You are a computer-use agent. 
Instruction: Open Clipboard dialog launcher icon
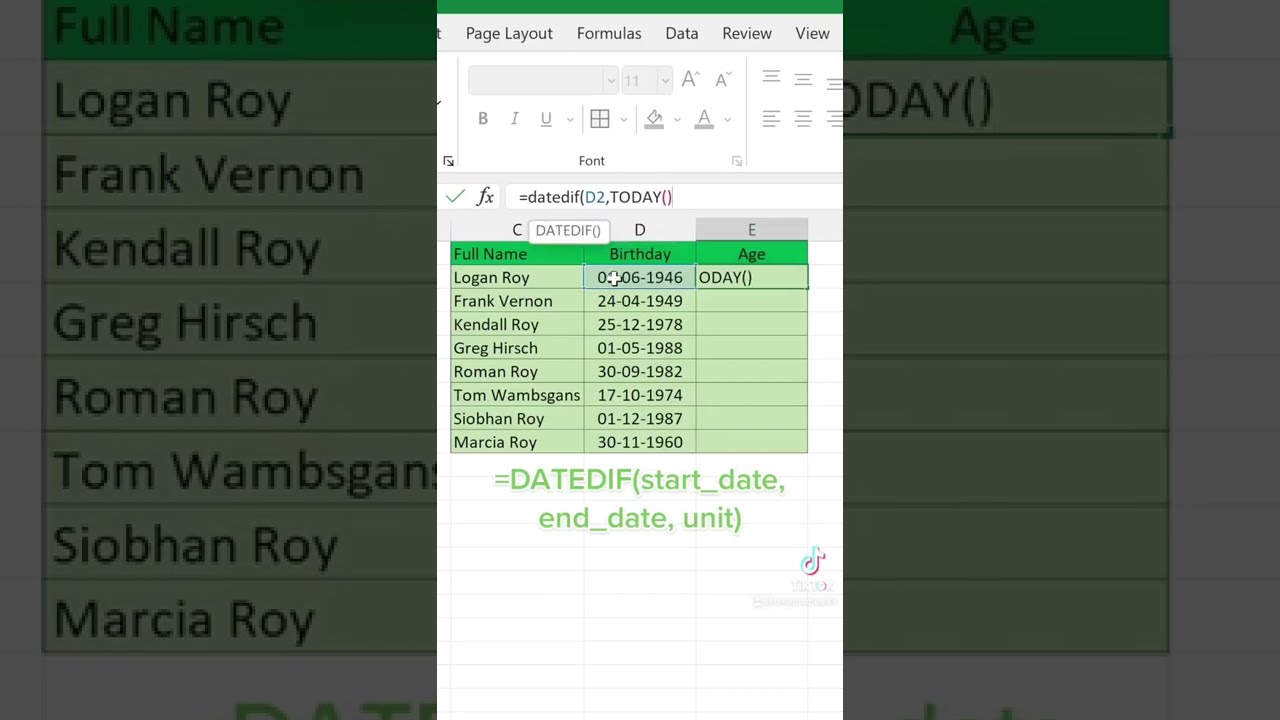coord(448,161)
